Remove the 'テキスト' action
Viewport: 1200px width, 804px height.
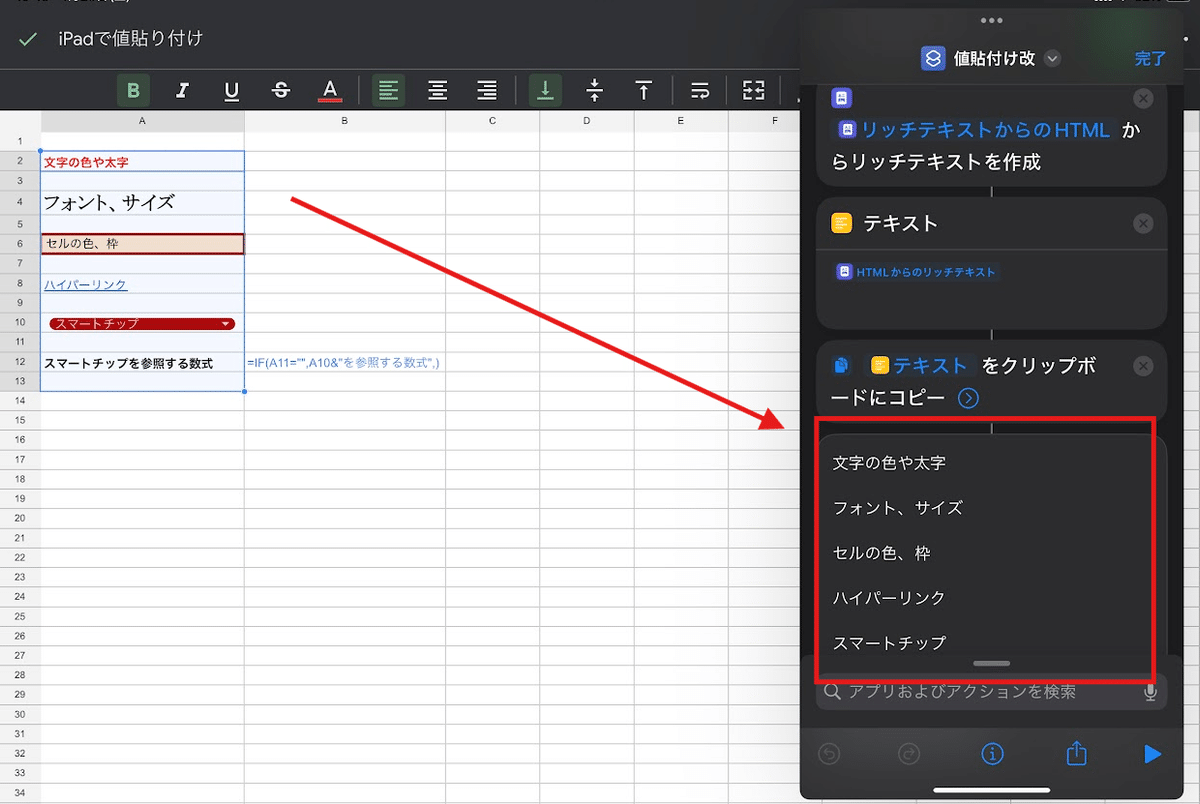pyautogui.click(x=1143, y=224)
